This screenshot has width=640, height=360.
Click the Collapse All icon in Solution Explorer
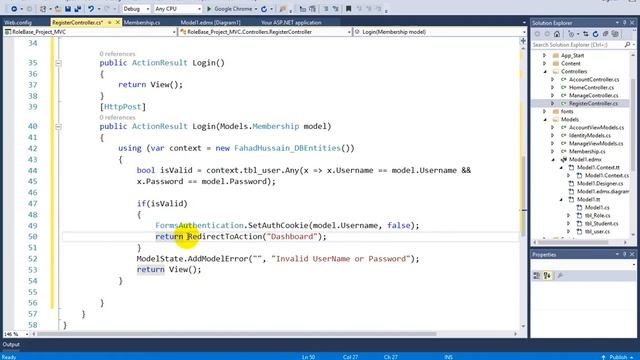pos(605,34)
